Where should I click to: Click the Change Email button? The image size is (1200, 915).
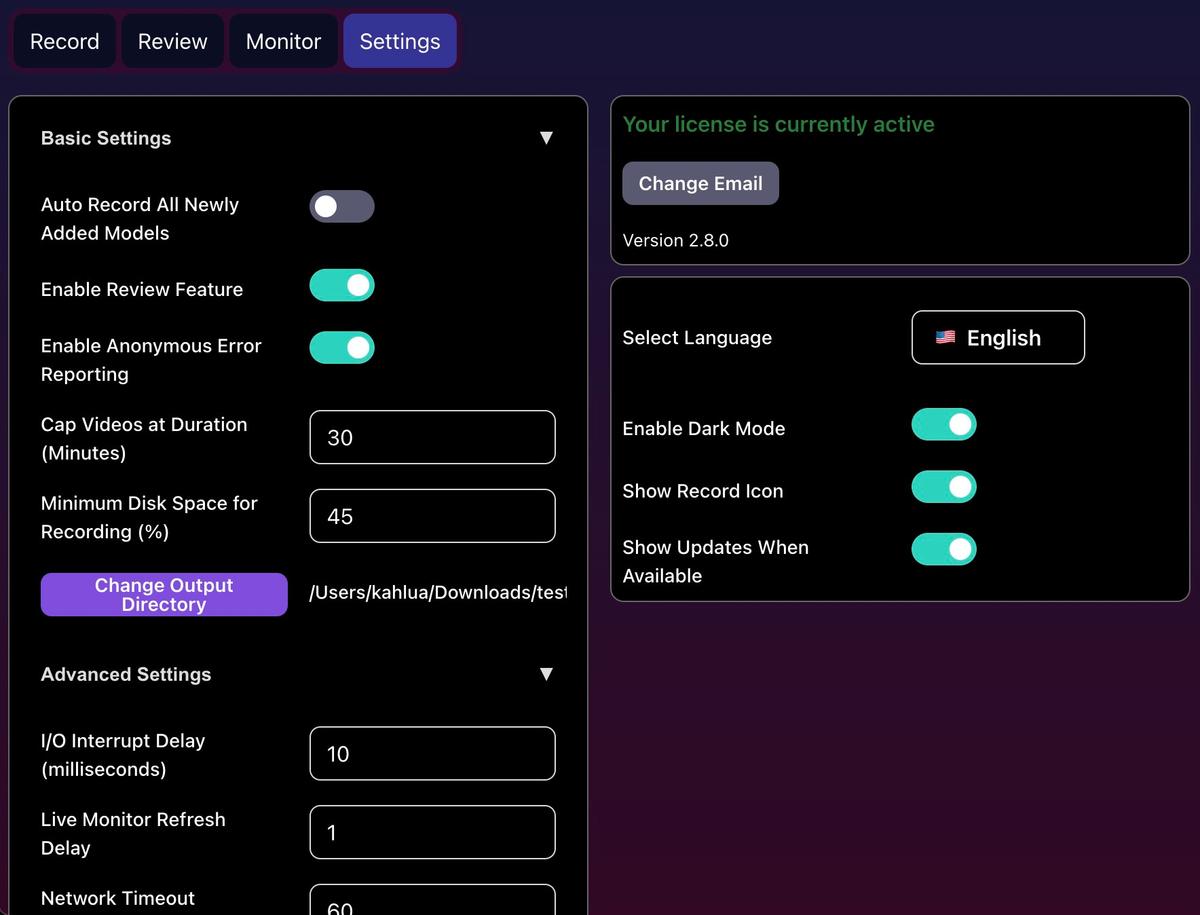(x=700, y=183)
